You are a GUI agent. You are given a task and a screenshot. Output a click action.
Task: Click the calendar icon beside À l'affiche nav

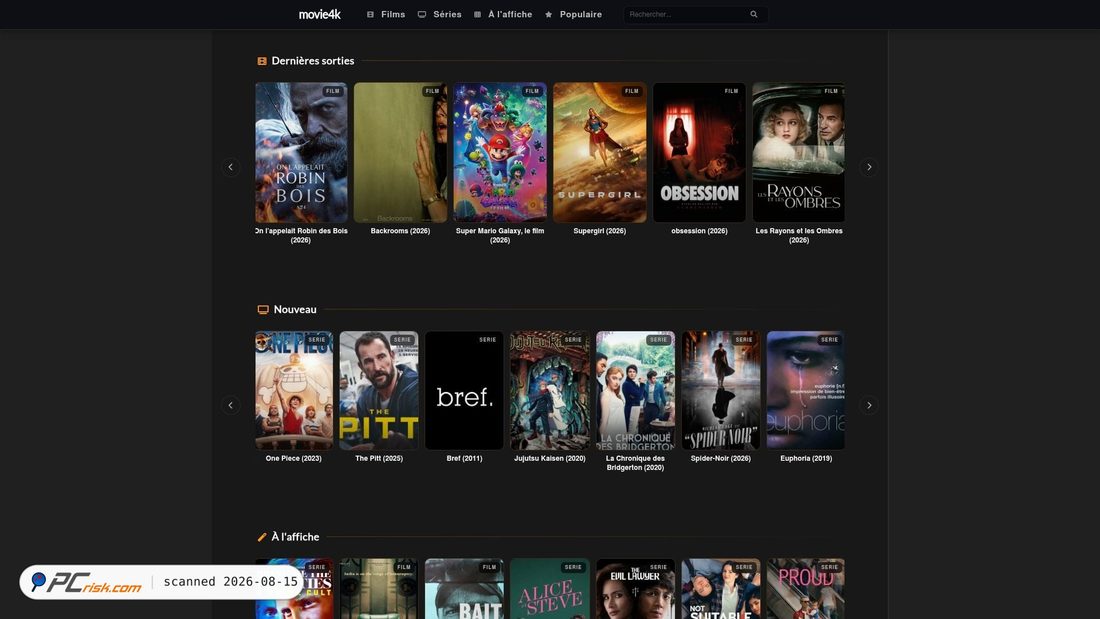[478, 14]
